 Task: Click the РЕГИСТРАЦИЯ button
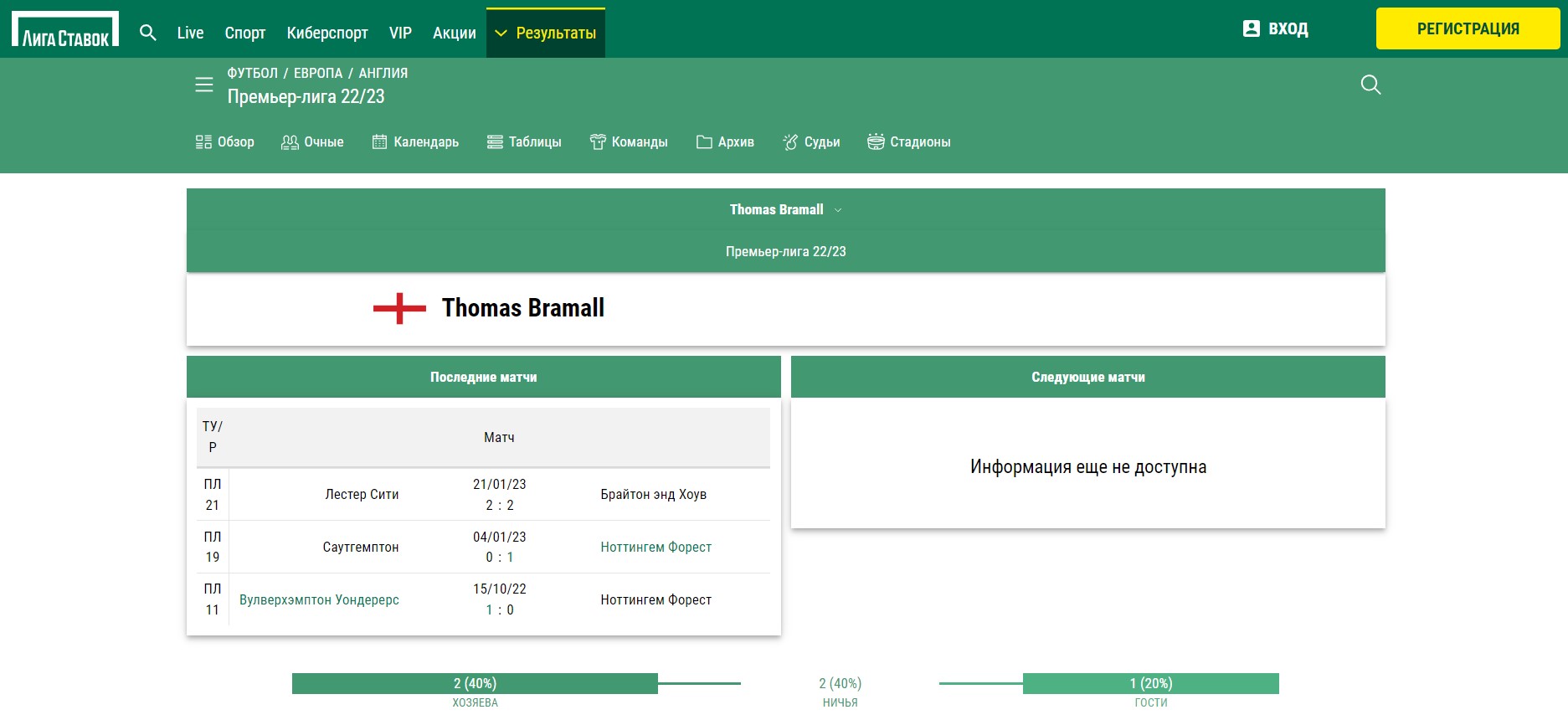(x=1468, y=28)
